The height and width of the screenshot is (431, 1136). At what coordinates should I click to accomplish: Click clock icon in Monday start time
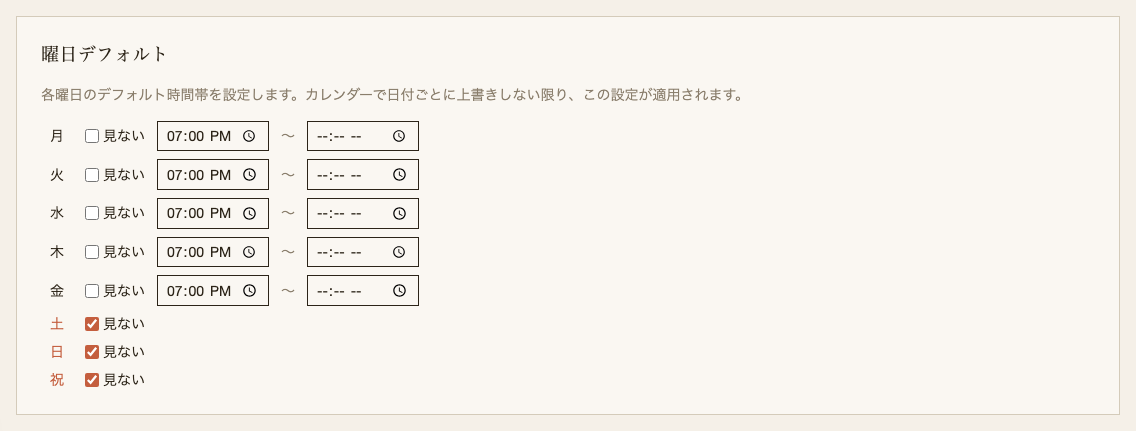point(249,136)
